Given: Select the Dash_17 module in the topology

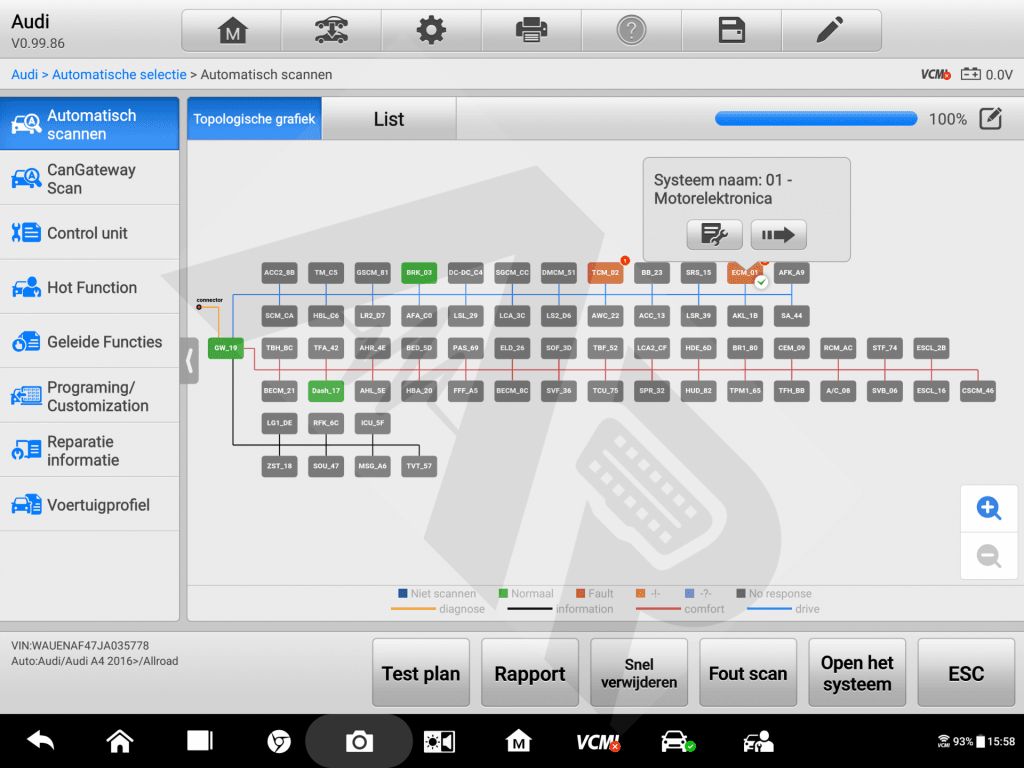Looking at the screenshot, I should point(325,390).
